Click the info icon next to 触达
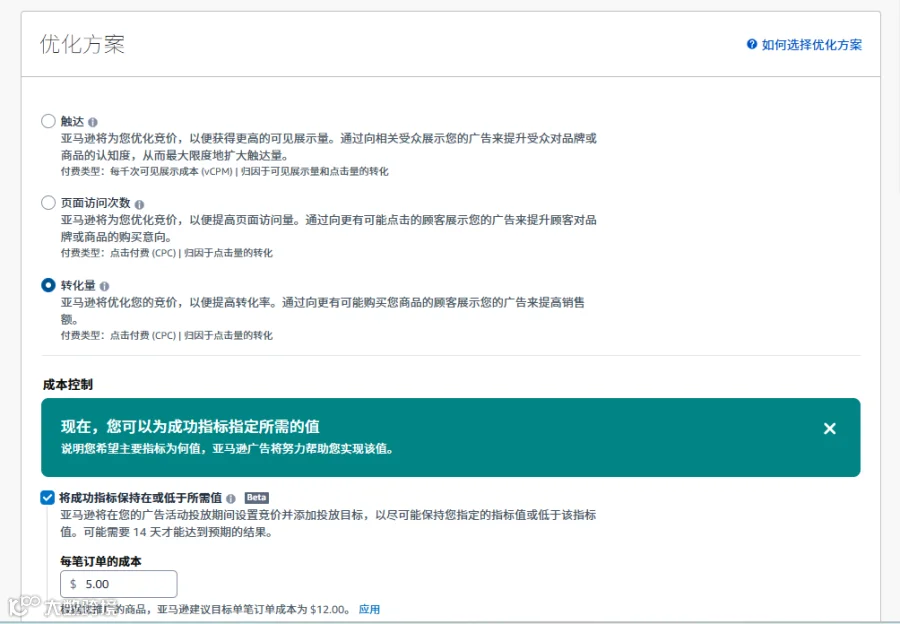 [x=93, y=122]
